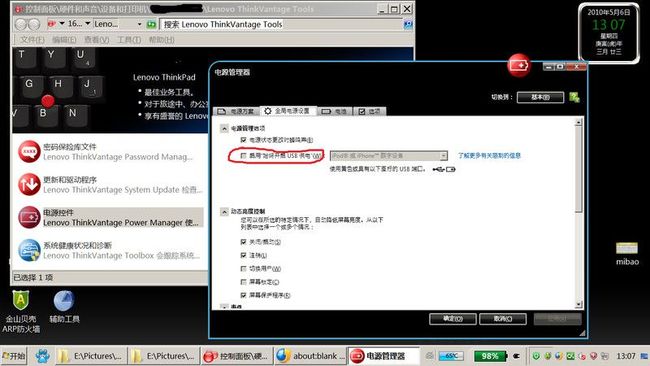
Task: Toggle the 屏幕保护程序 checkbox
Action: click(x=243, y=295)
